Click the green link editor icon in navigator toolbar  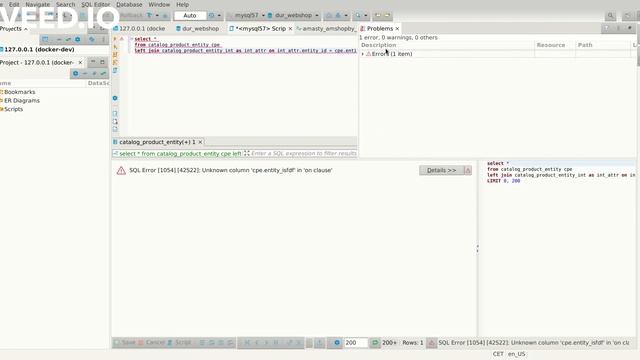68,40
